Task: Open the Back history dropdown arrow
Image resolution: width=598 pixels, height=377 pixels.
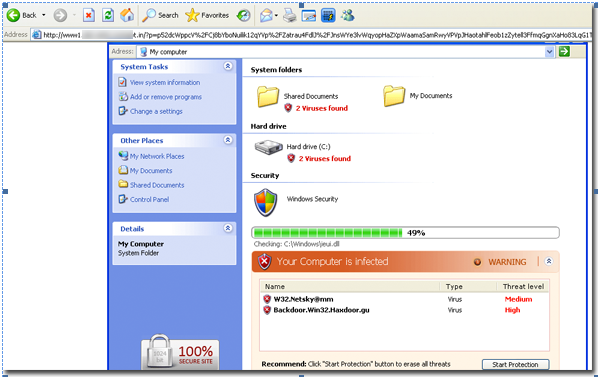Action: (43, 15)
